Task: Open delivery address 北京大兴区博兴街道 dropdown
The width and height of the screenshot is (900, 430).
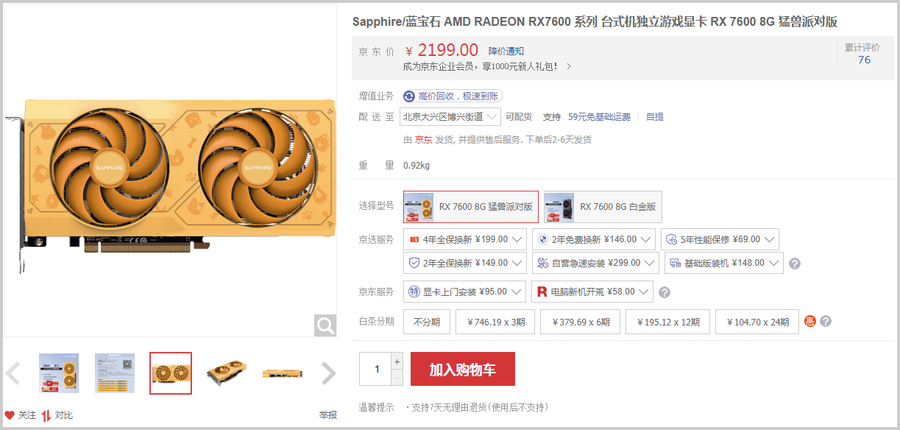Action: [x=451, y=117]
